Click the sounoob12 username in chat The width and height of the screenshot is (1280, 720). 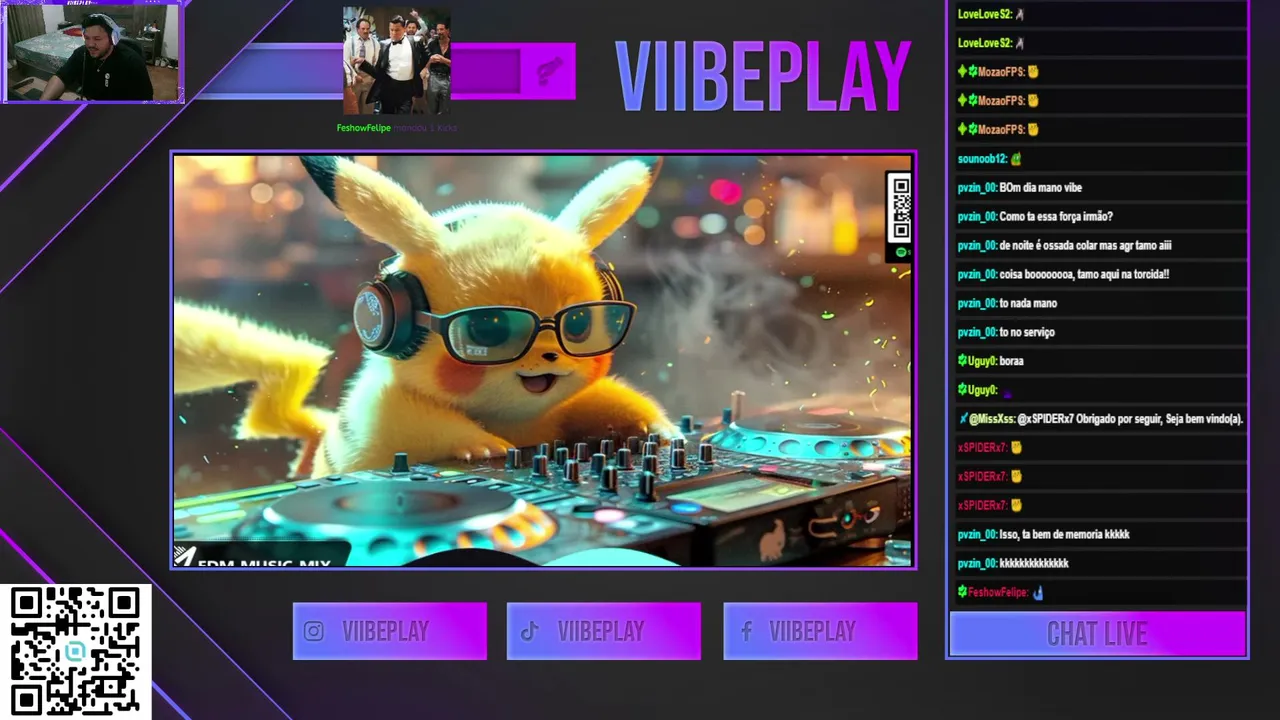pyautogui.click(x=982, y=159)
